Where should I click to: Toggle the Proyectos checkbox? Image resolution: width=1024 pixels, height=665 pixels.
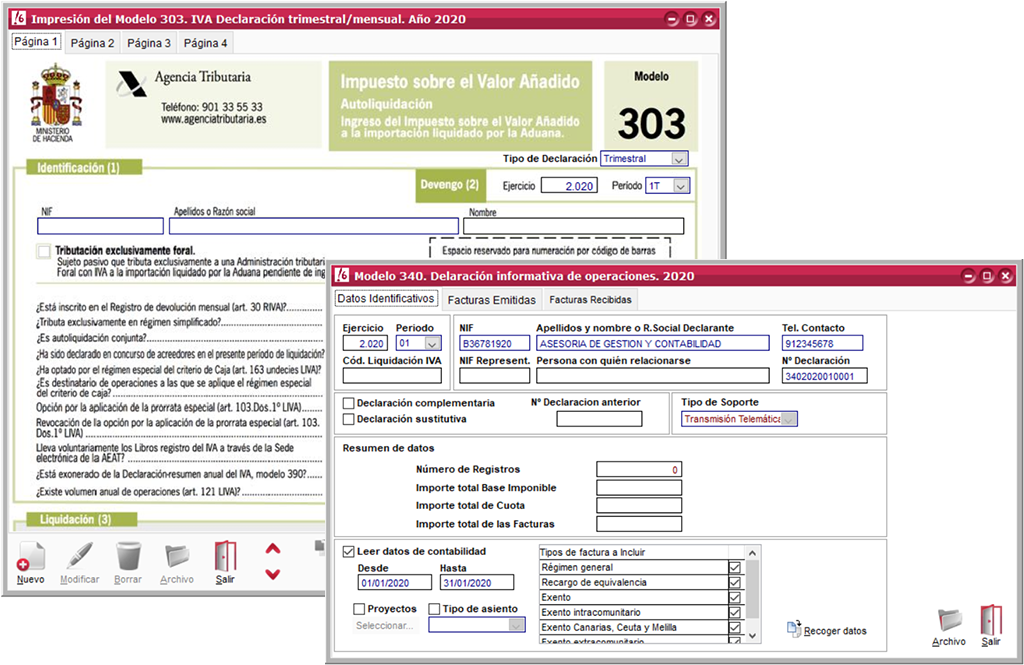[359, 609]
